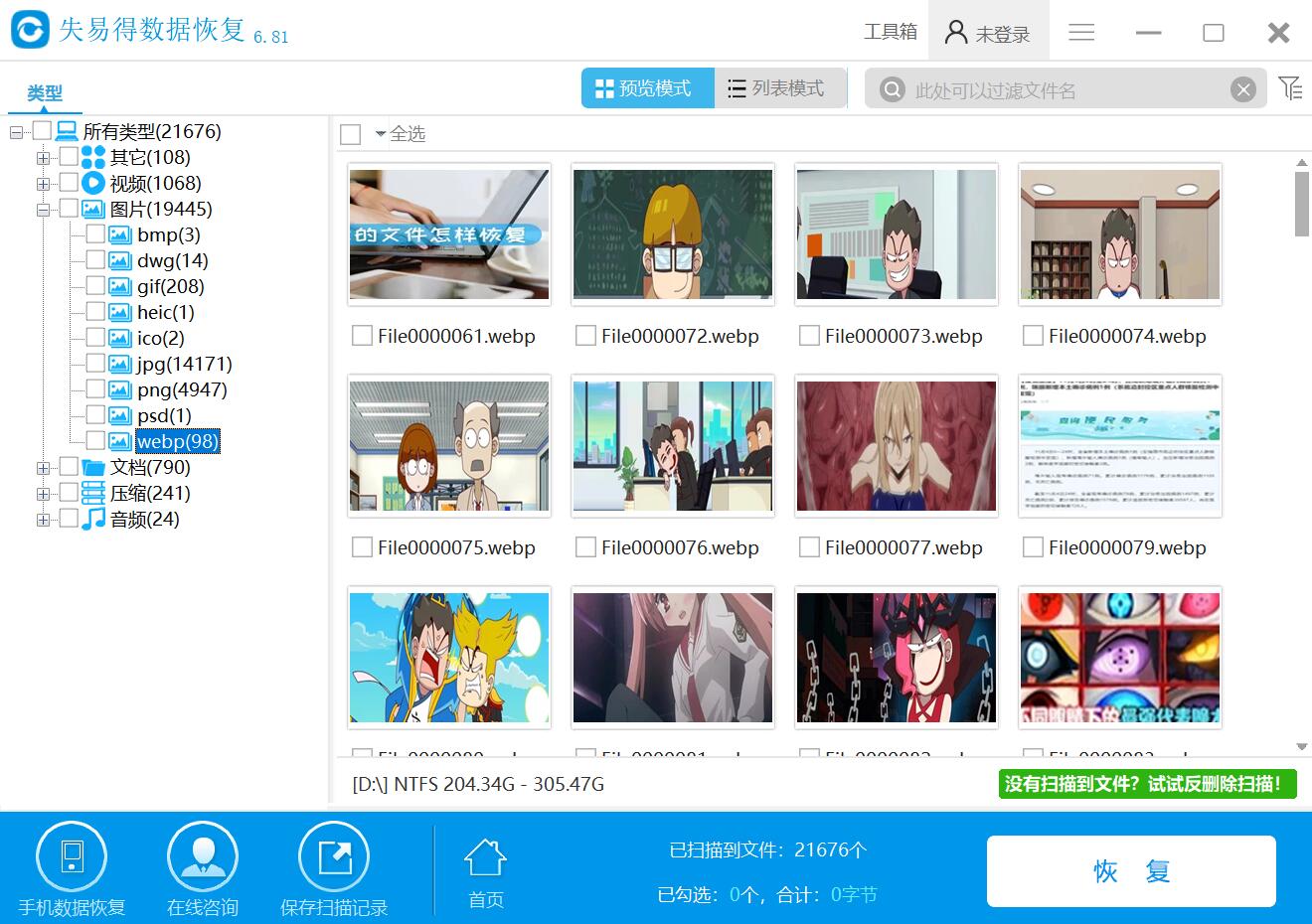Click the audio music note icon
The height and width of the screenshot is (924, 1312).
[x=93, y=519]
